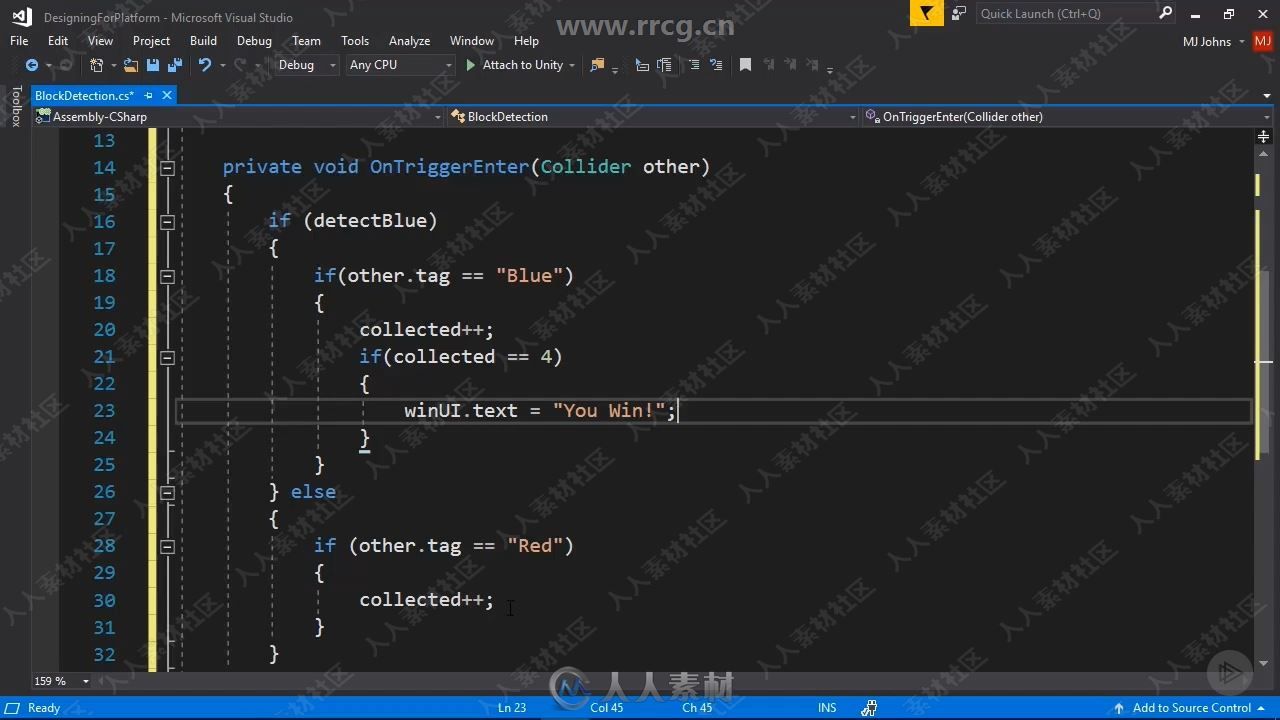Click the MJ account avatar badge
1280x720 pixels.
[x=1262, y=42]
